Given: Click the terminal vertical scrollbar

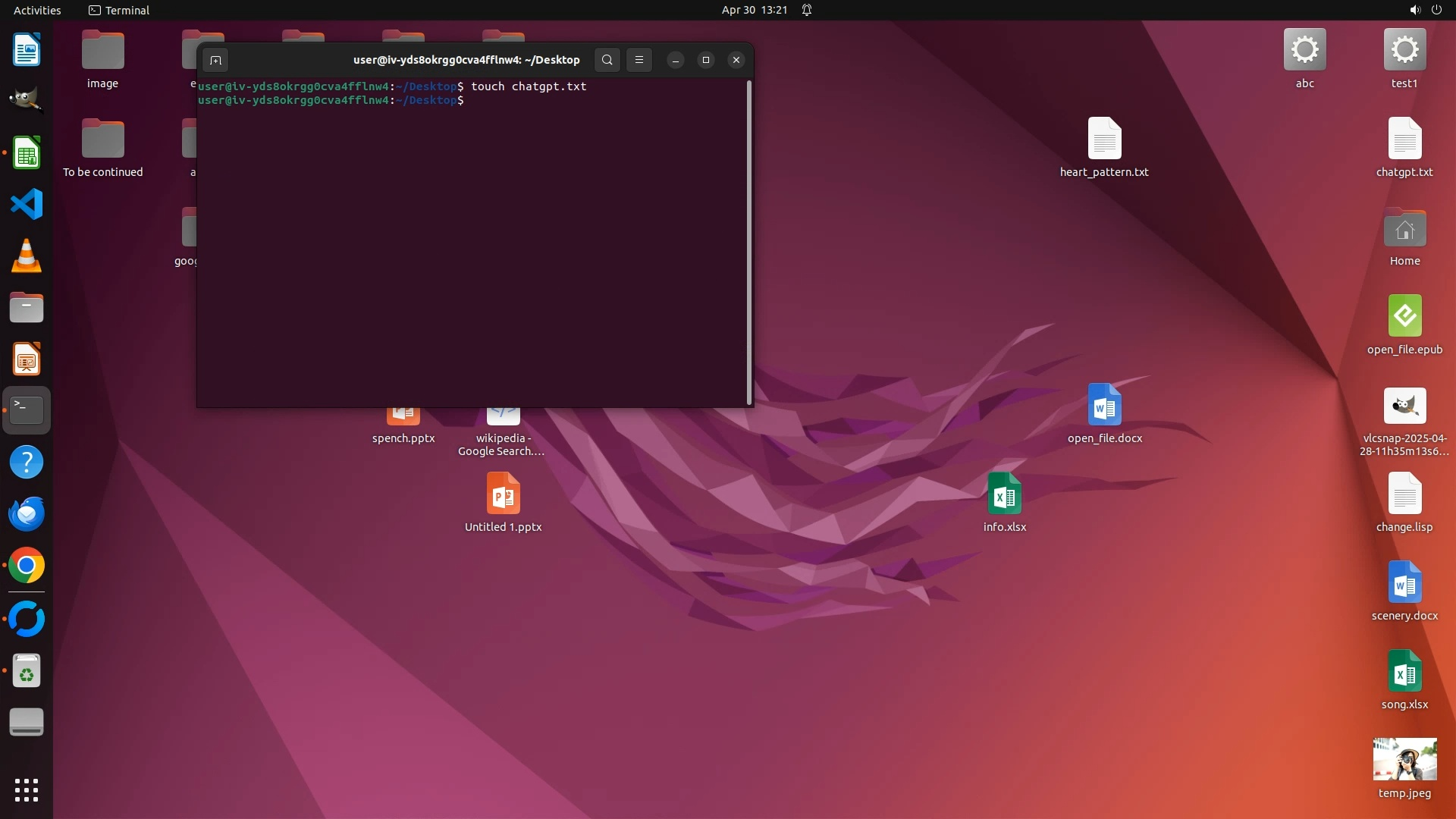Looking at the screenshot, I should [749, 243].
